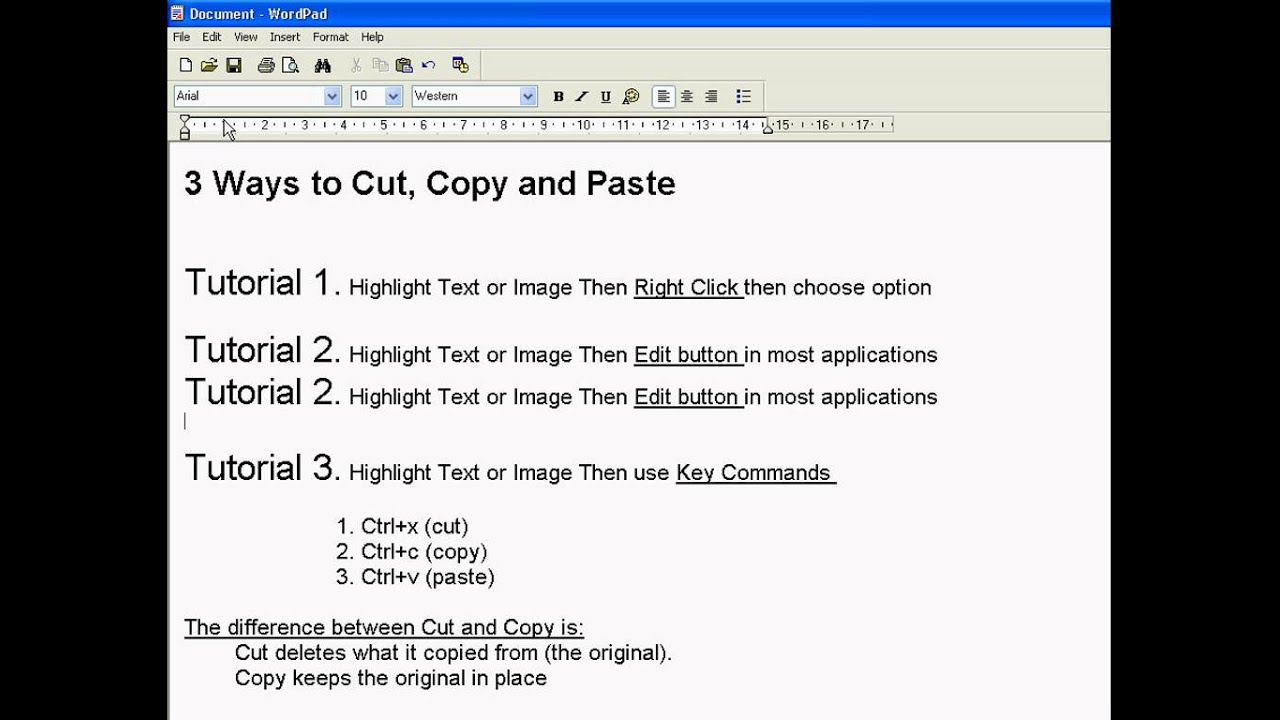Click the Open folder toolbar icon
The image size is (1280, 720).
(209, 65)
